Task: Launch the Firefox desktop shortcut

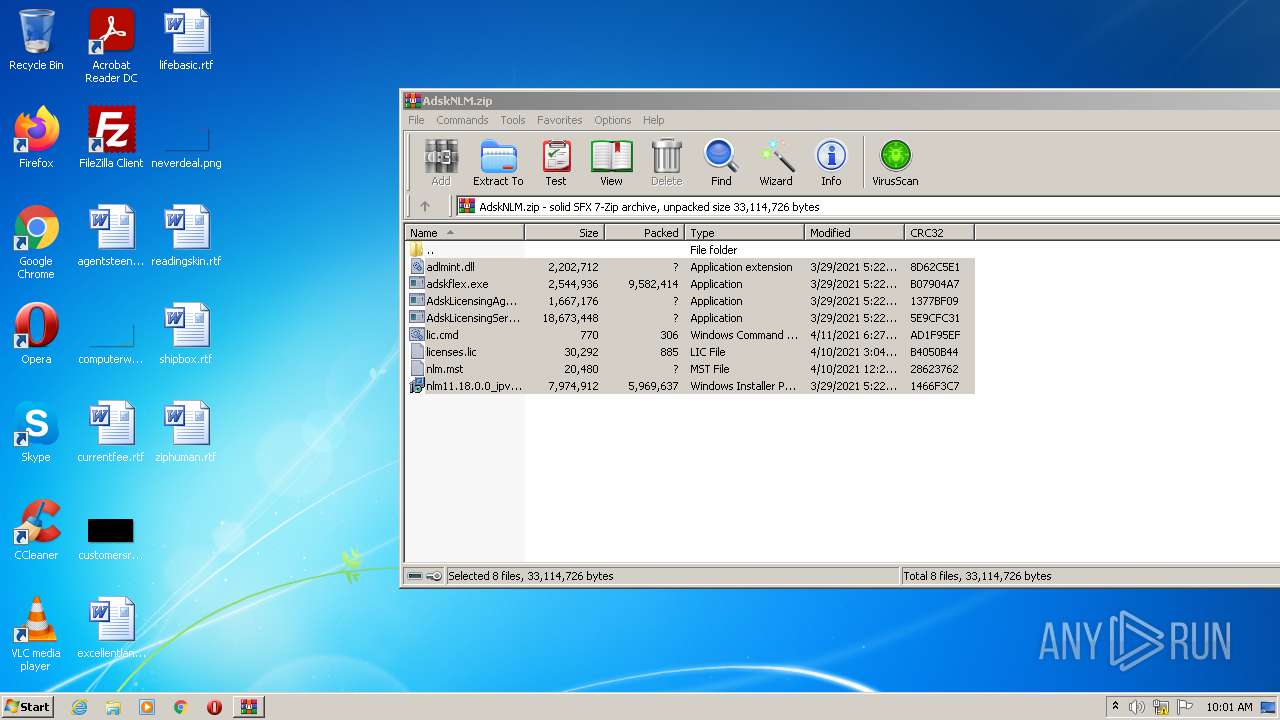Action: tap(36, 138)
